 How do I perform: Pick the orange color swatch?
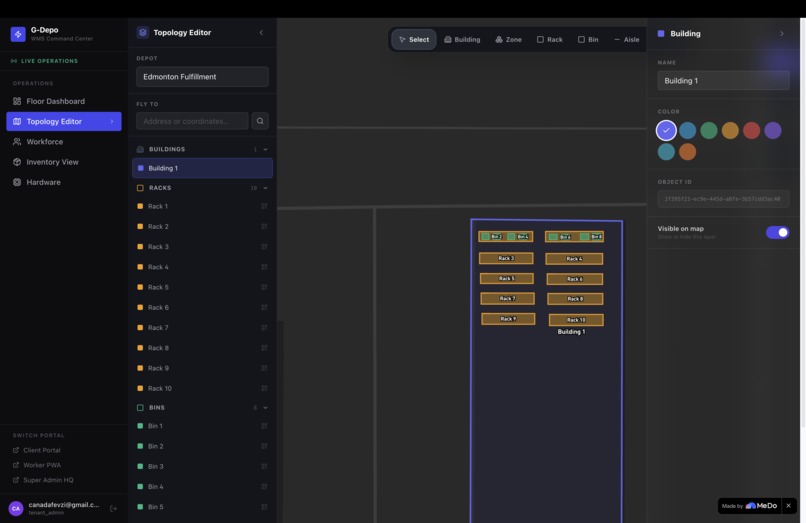pos(688,152)
